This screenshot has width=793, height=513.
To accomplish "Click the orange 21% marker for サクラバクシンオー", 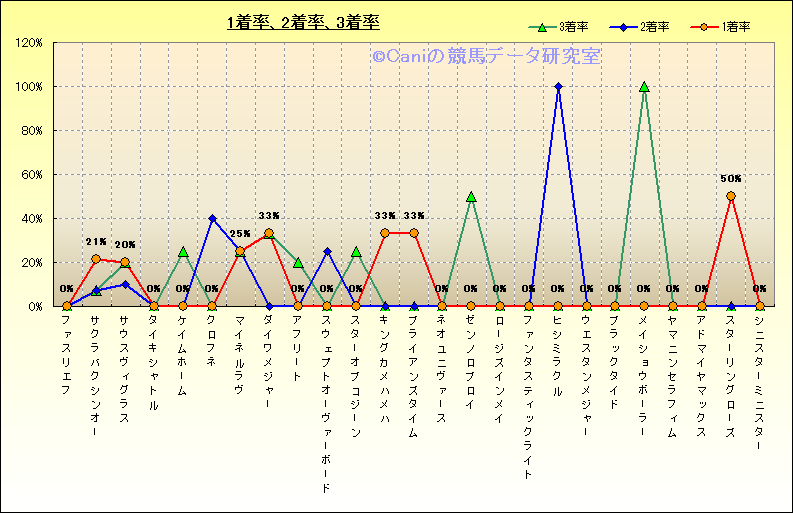I will (x=96, y=259).
